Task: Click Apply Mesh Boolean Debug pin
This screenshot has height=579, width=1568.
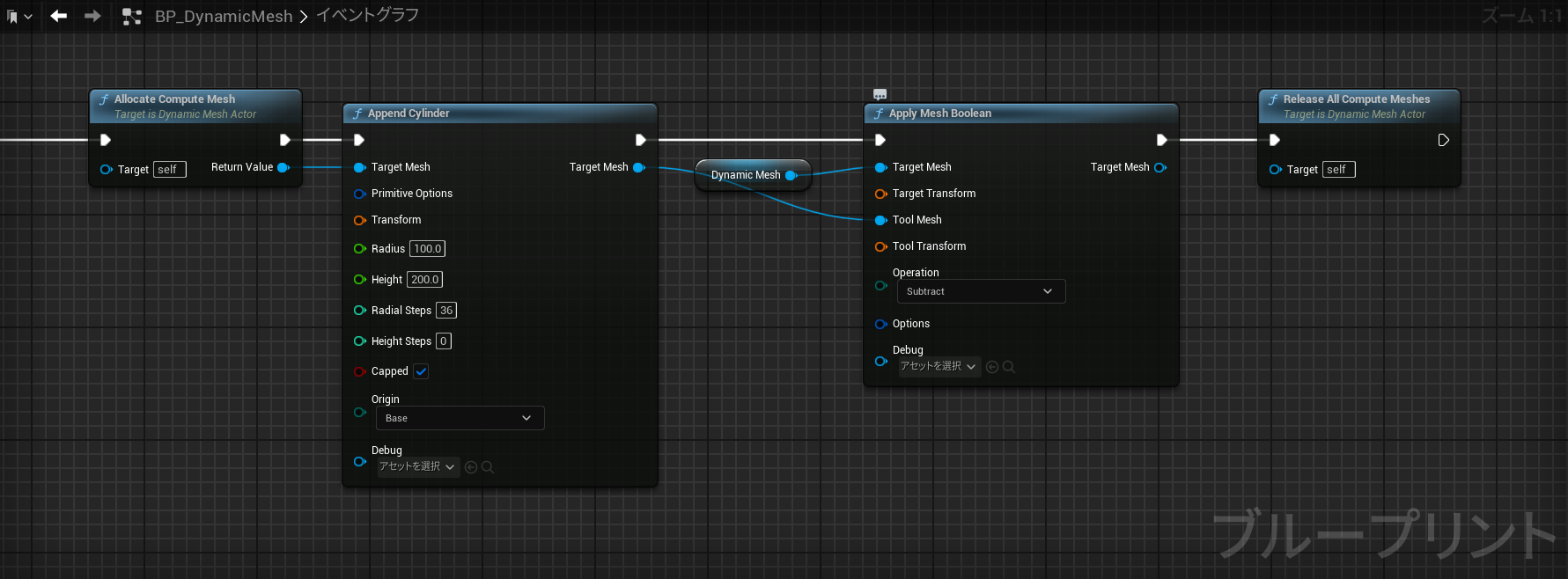Action: (x=881, y=361)
